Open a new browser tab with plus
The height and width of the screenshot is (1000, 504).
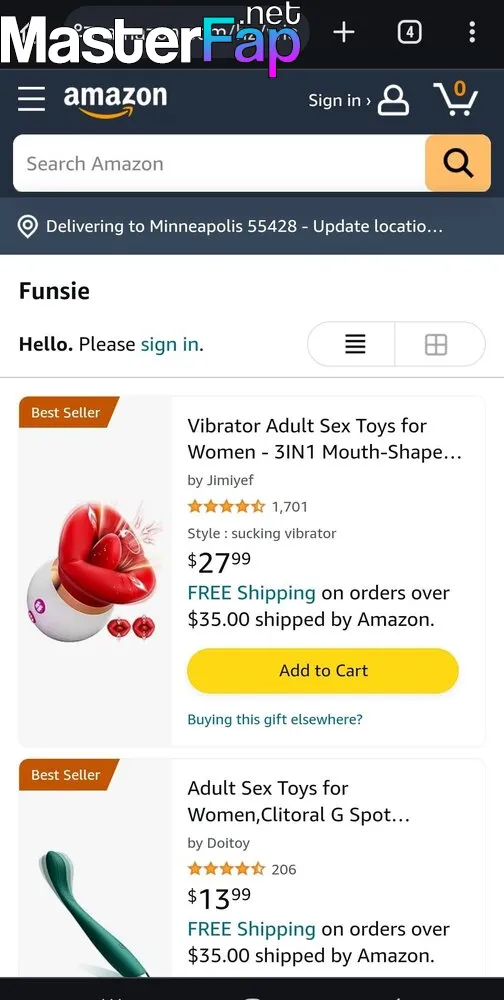pos(344,32)
